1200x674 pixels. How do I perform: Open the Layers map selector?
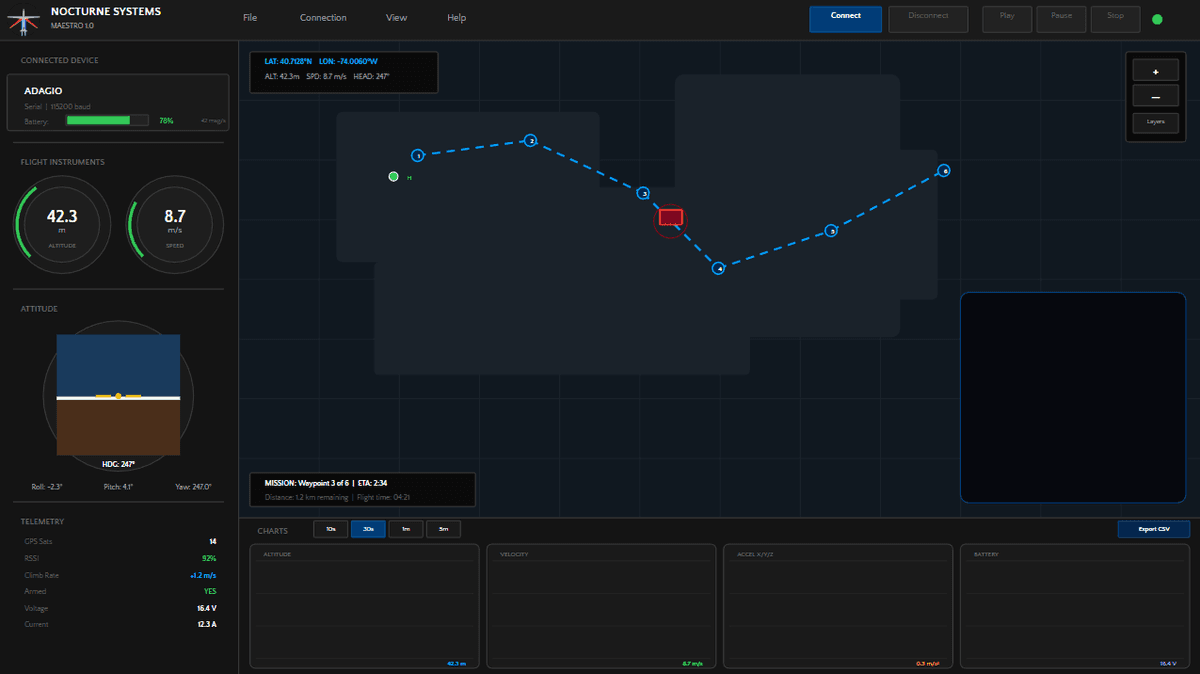[x=1155, y=121]
